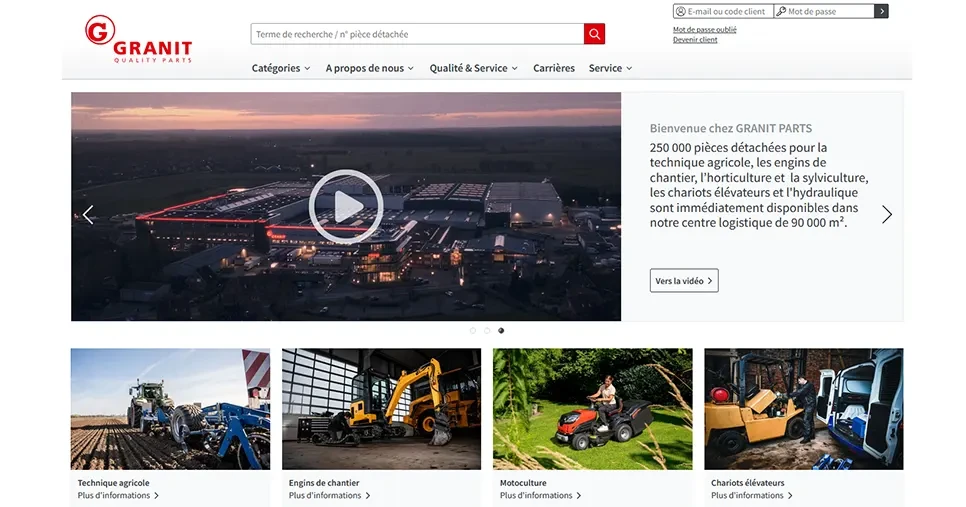Advance to the next carousel slide
Screen dimensions: 966x507
pos(886,214)
